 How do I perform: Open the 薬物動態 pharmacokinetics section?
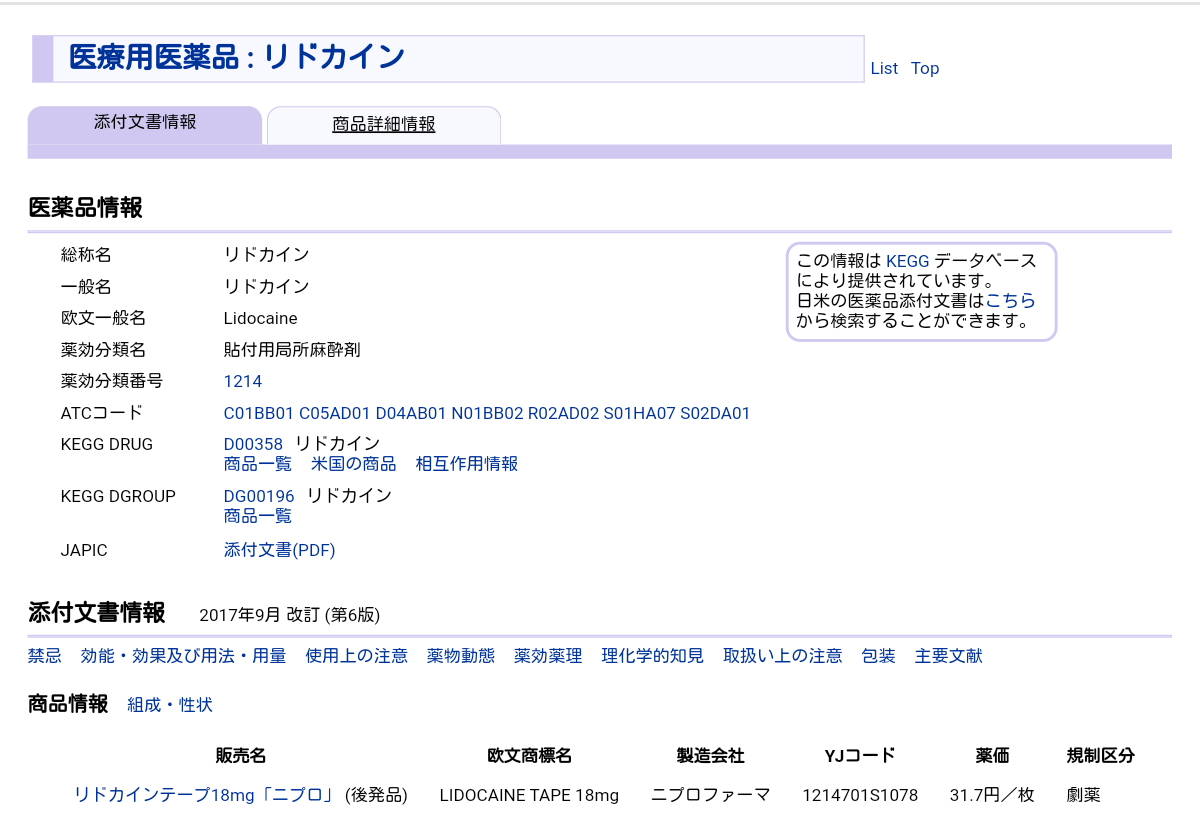click(x=460, y=656)
